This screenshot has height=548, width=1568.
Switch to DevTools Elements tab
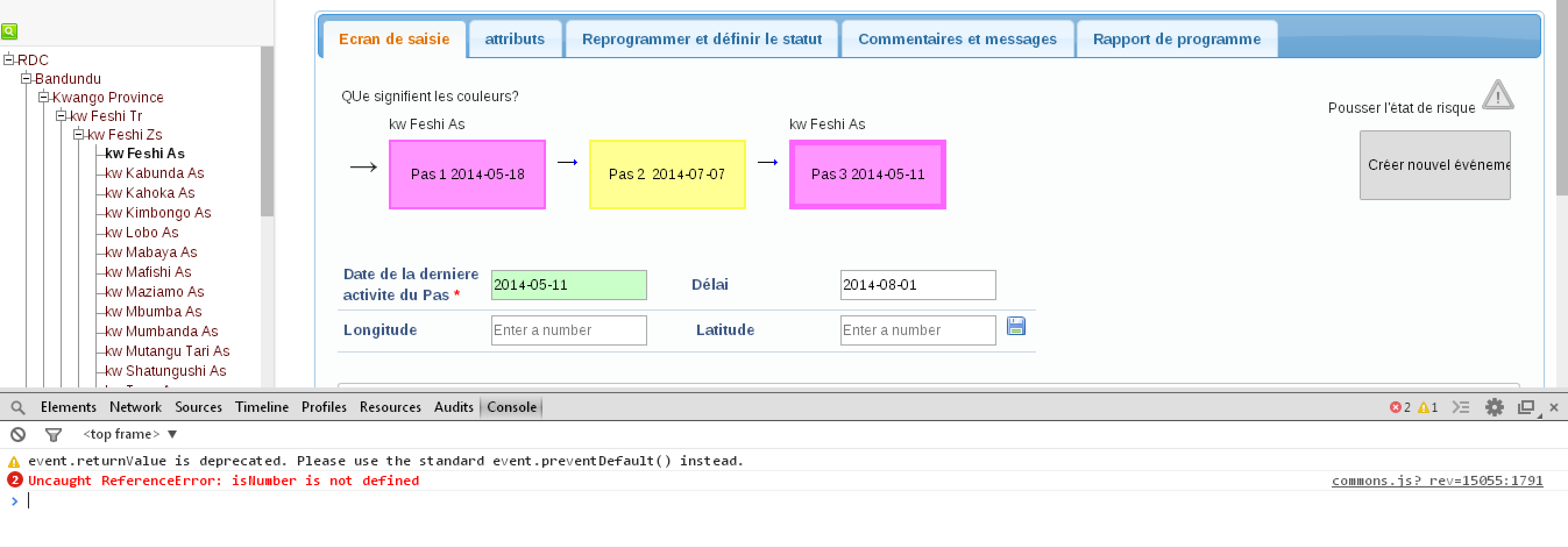[x=68, y=407]
